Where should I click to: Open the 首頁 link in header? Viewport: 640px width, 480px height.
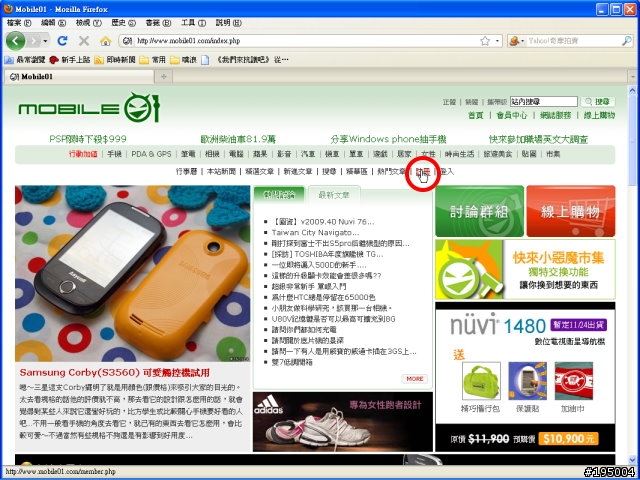click(x=476, y=116)
